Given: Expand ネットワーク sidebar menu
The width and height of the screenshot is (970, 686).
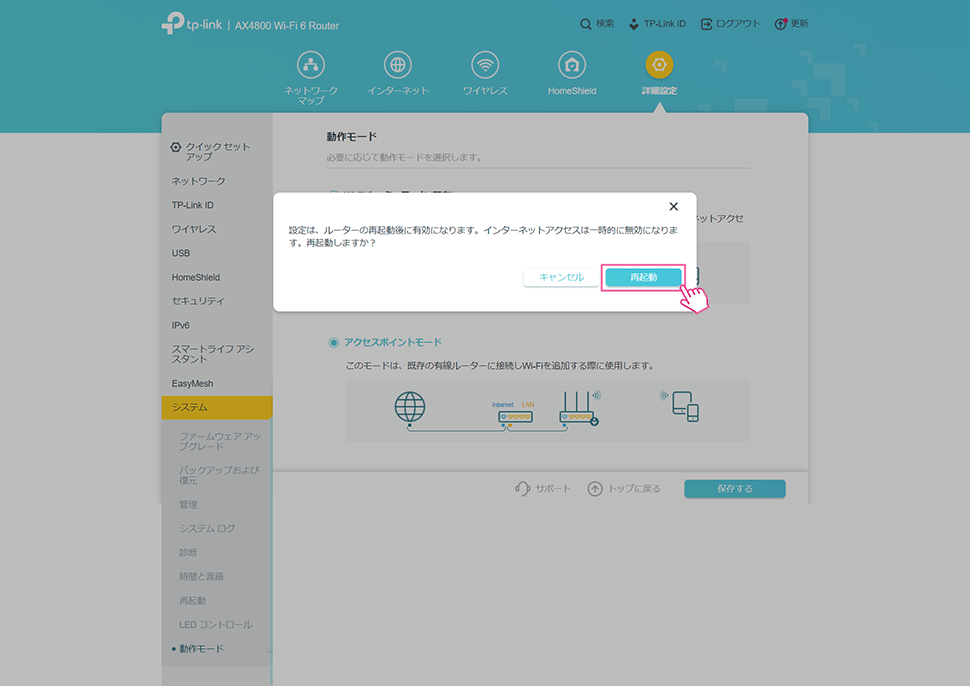Looking at the screenshot, I should click(x=198, y=181).
